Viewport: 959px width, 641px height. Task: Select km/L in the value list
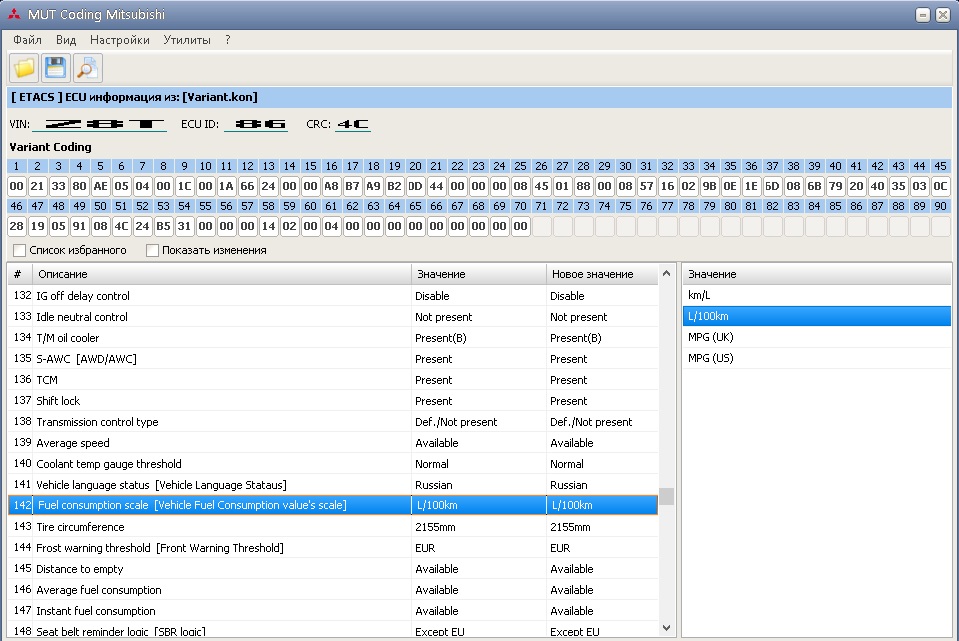coord(699,296)
